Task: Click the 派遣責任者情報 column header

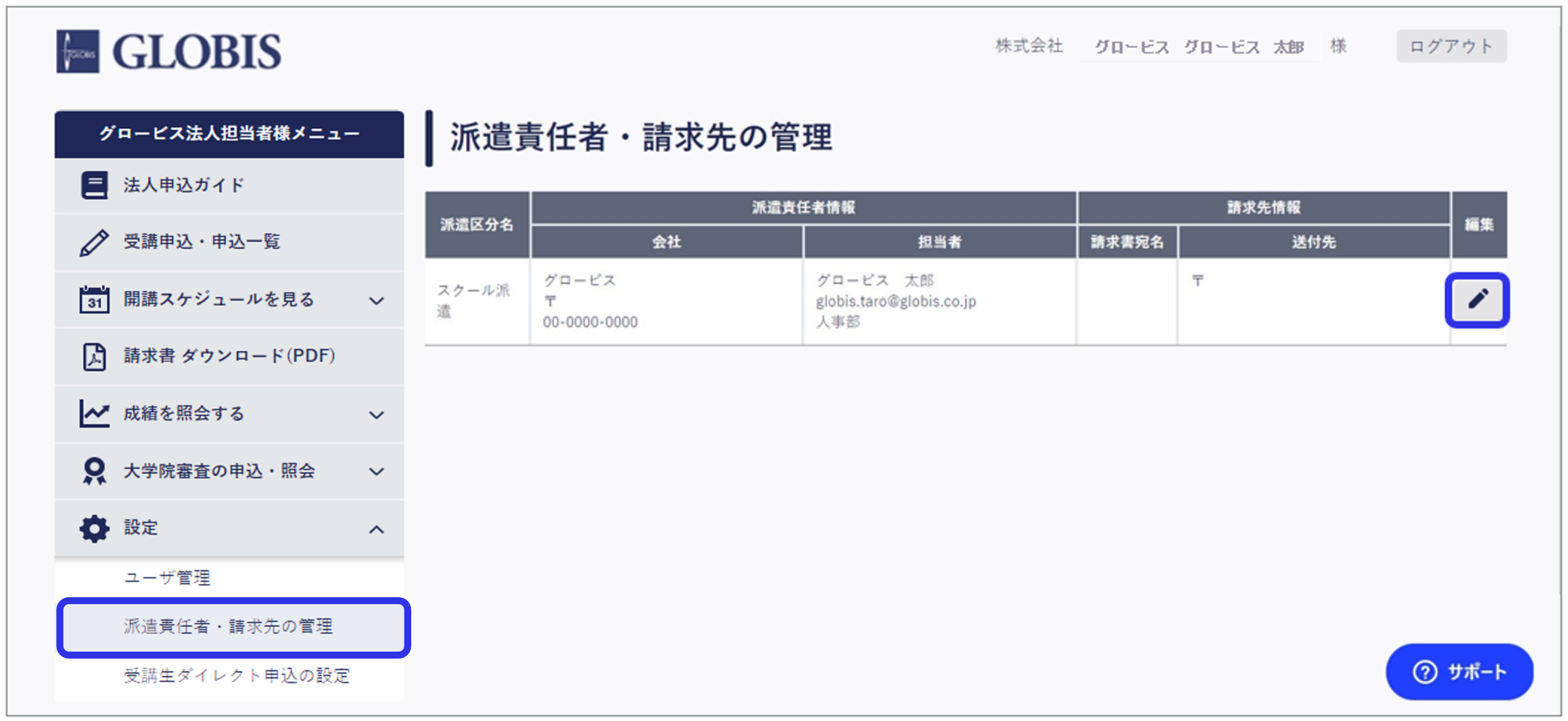Action: 803,208
